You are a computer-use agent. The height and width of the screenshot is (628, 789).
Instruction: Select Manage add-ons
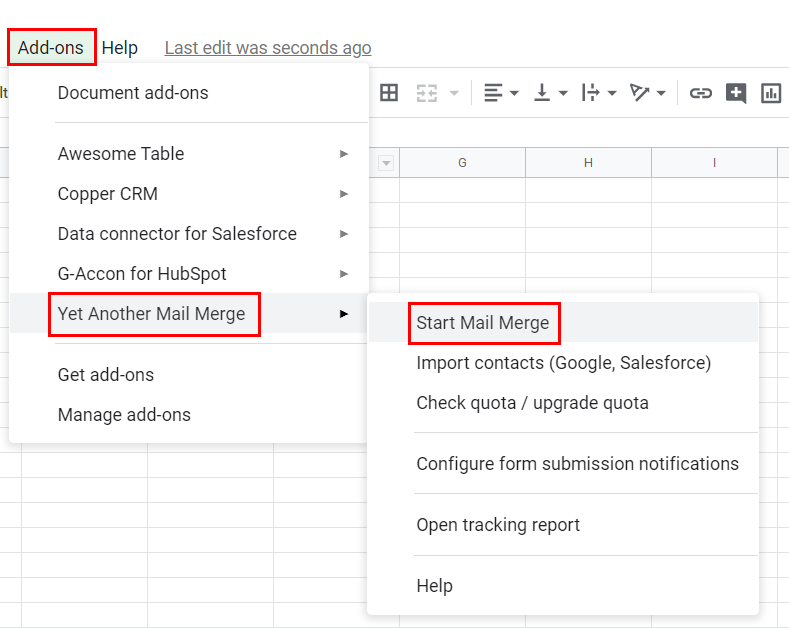124,415
